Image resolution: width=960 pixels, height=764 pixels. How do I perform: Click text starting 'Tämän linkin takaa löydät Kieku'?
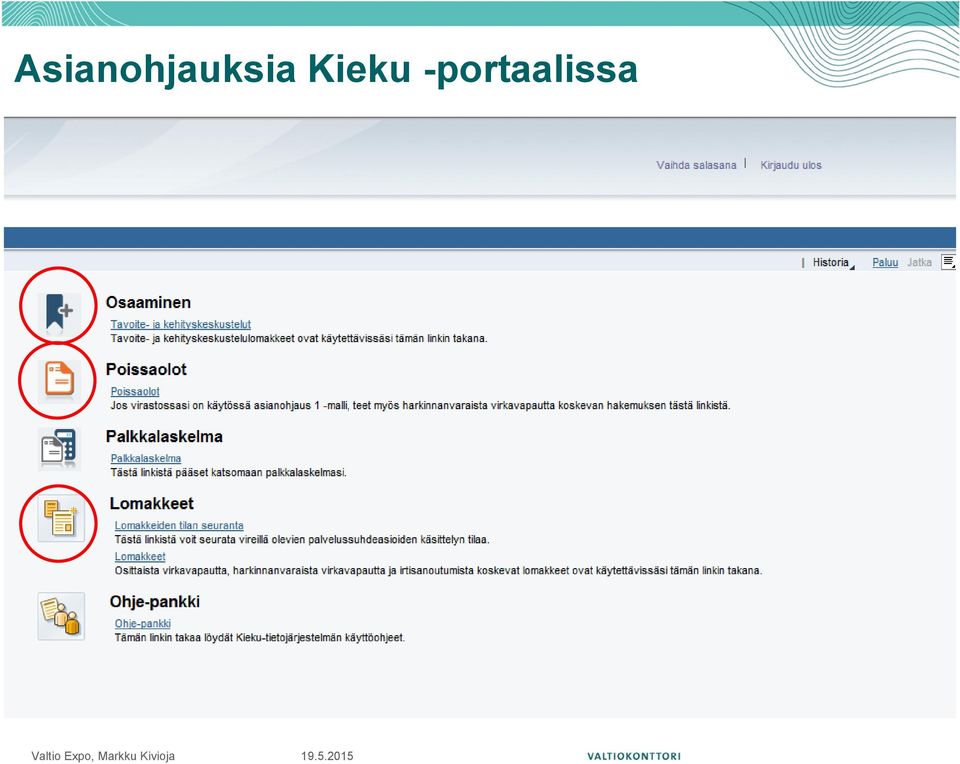260,638
